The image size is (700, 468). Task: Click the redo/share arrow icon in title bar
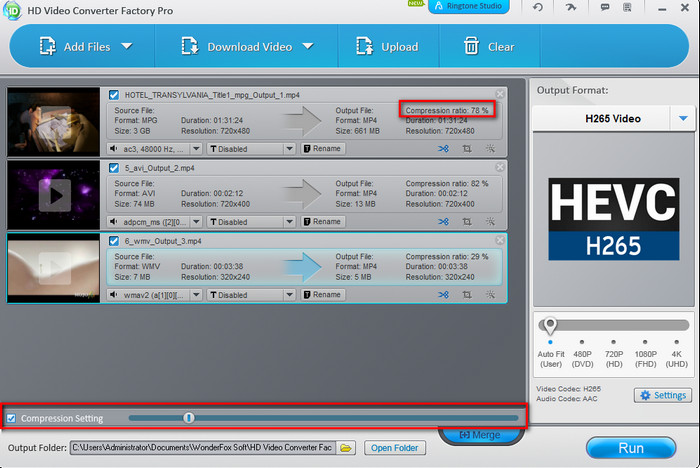[x=571, y=7]
